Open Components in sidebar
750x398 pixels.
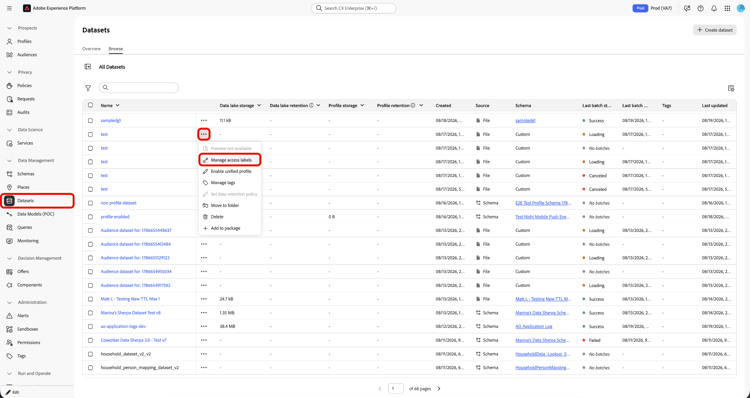point(30,285)
